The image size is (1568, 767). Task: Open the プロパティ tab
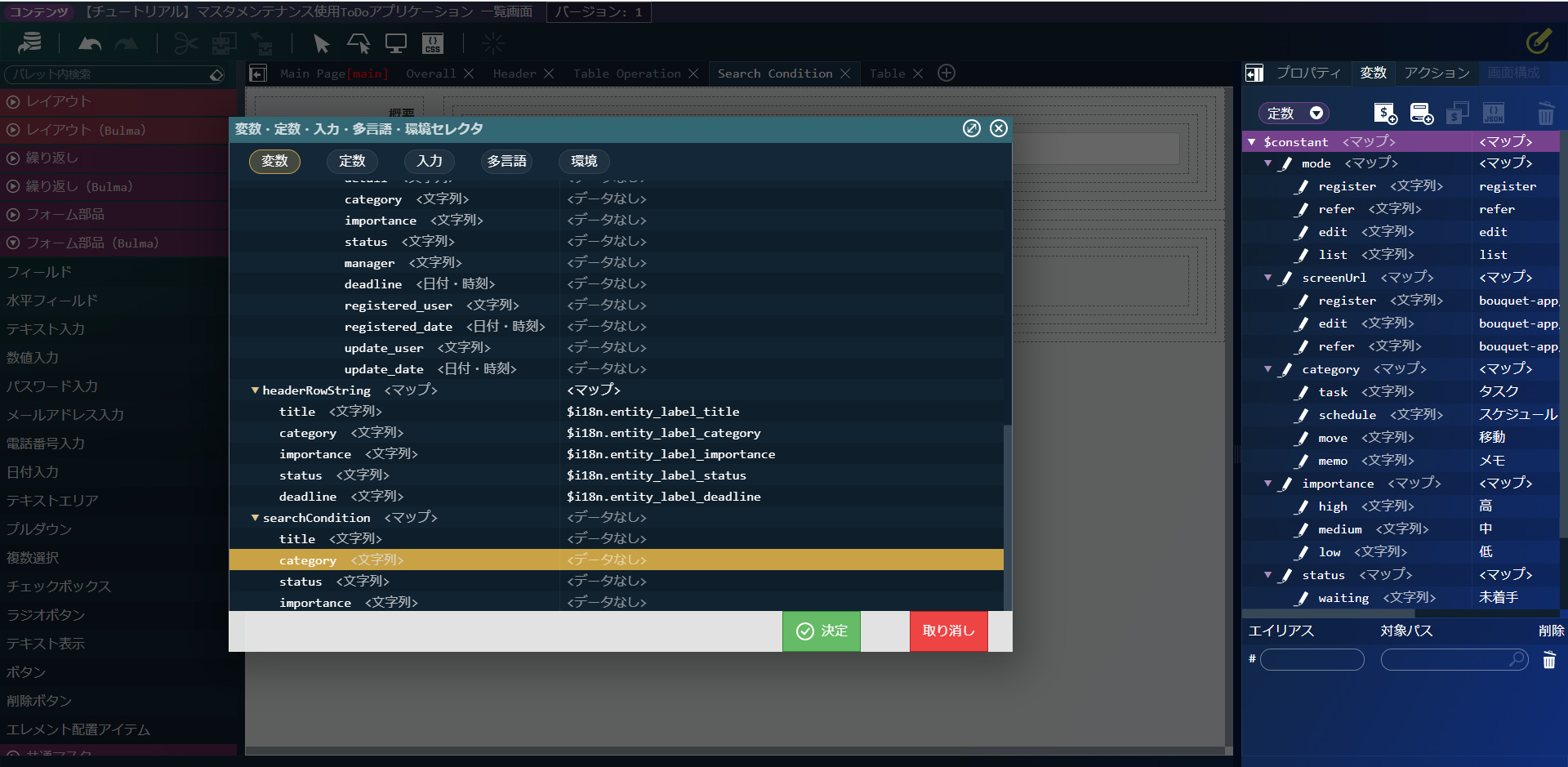click(x=1308, y=73)
